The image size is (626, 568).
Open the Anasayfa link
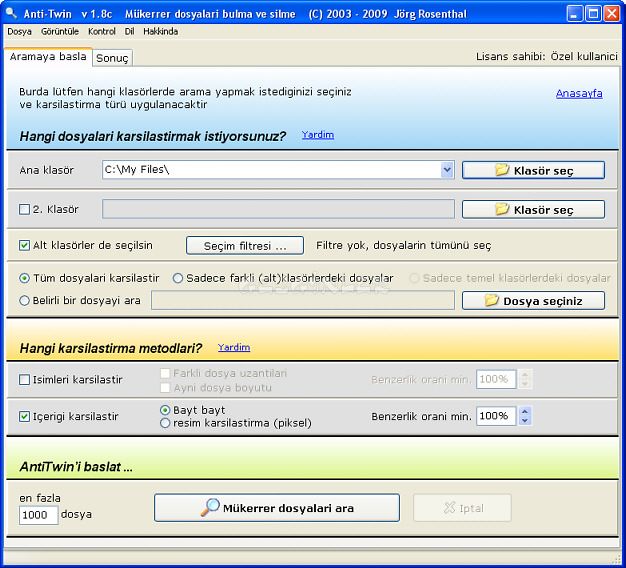[x=579, y=93]
